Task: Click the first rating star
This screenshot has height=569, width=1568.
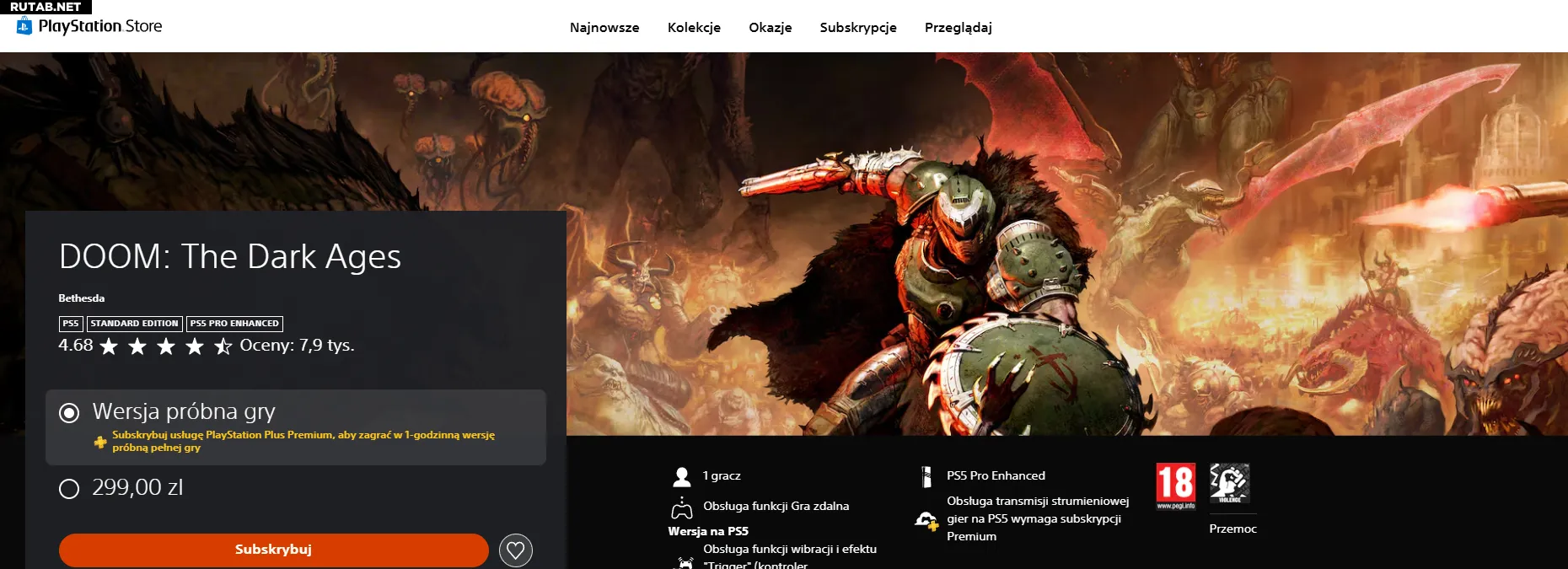Action: pos(109,346)
